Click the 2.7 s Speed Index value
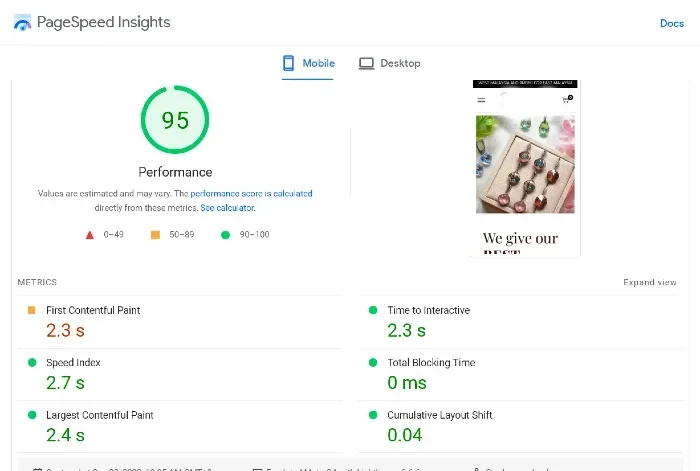This screenshot has height=471, width=700. (x=65, y=383)
